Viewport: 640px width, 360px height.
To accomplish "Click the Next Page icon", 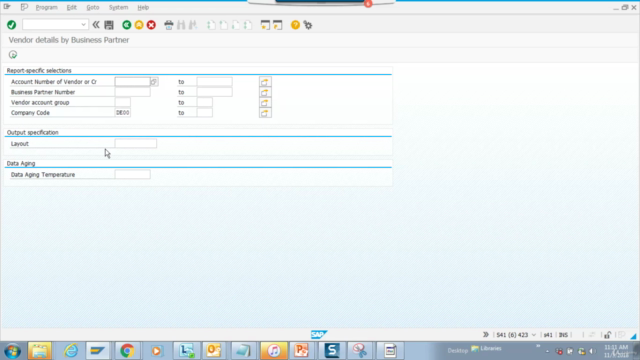I will point(236,25).
